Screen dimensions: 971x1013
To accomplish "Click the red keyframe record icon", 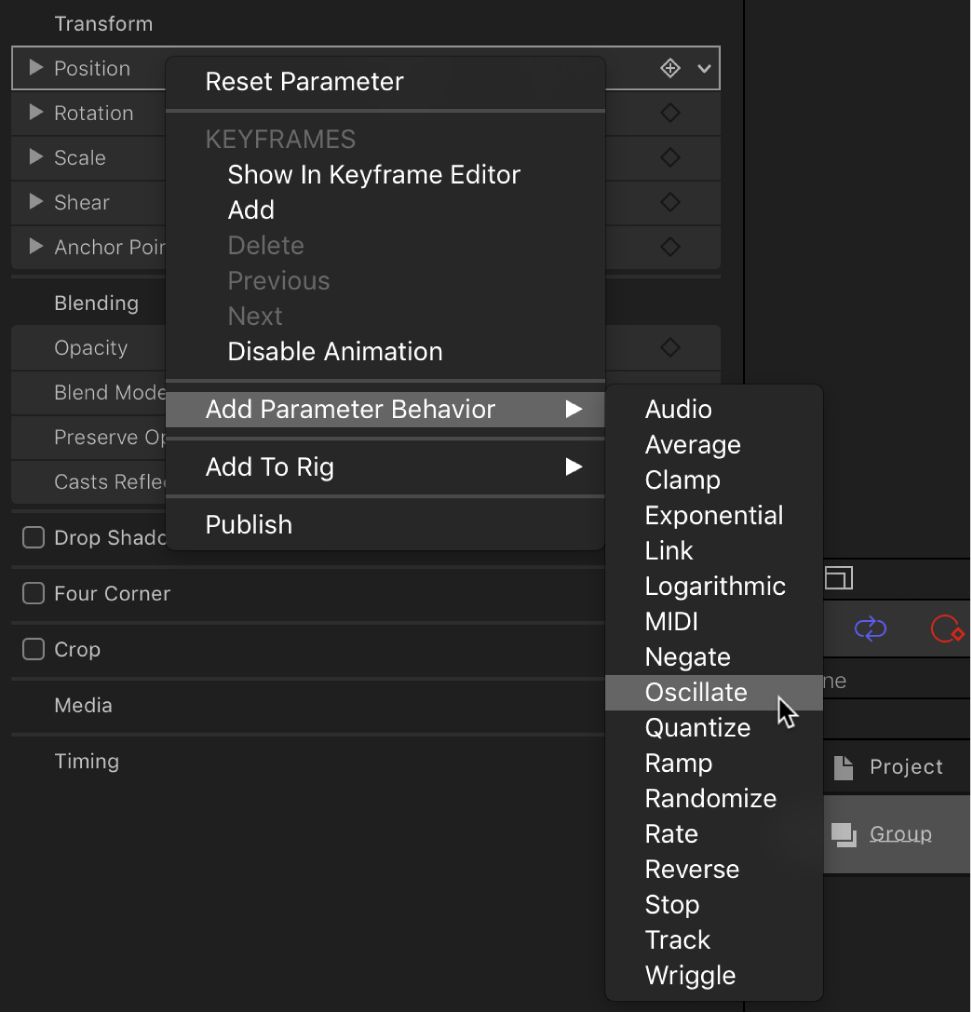I will (947, 629).
